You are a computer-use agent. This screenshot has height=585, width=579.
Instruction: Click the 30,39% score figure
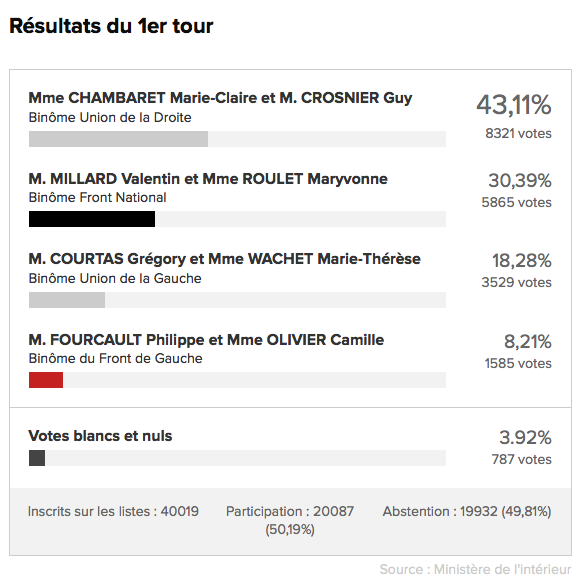coord(520,181)
